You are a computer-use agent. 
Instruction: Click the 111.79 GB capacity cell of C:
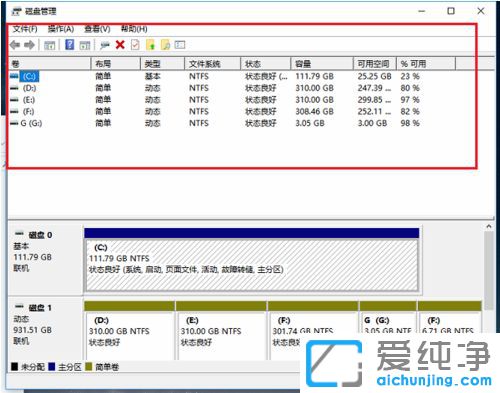tap(314, 76)
